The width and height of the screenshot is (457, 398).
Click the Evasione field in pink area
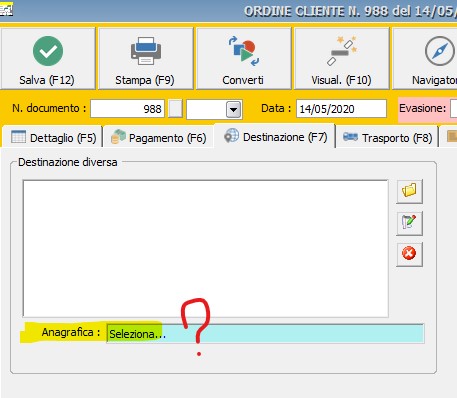(454, 108)
